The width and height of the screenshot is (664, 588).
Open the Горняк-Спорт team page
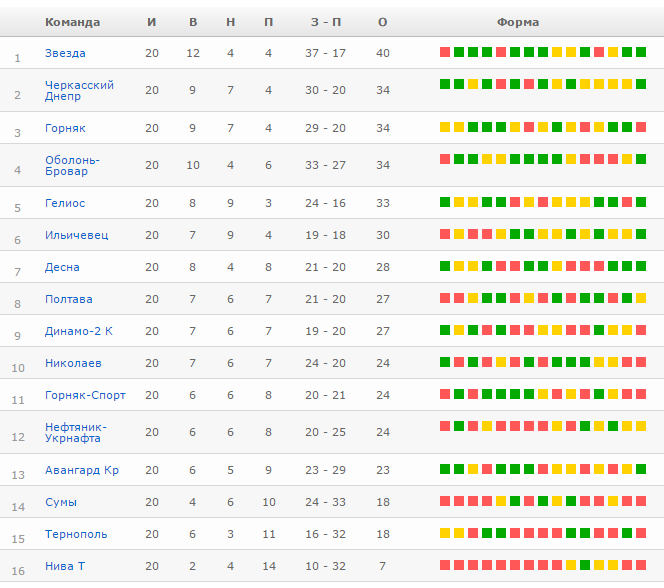[85, 395]
